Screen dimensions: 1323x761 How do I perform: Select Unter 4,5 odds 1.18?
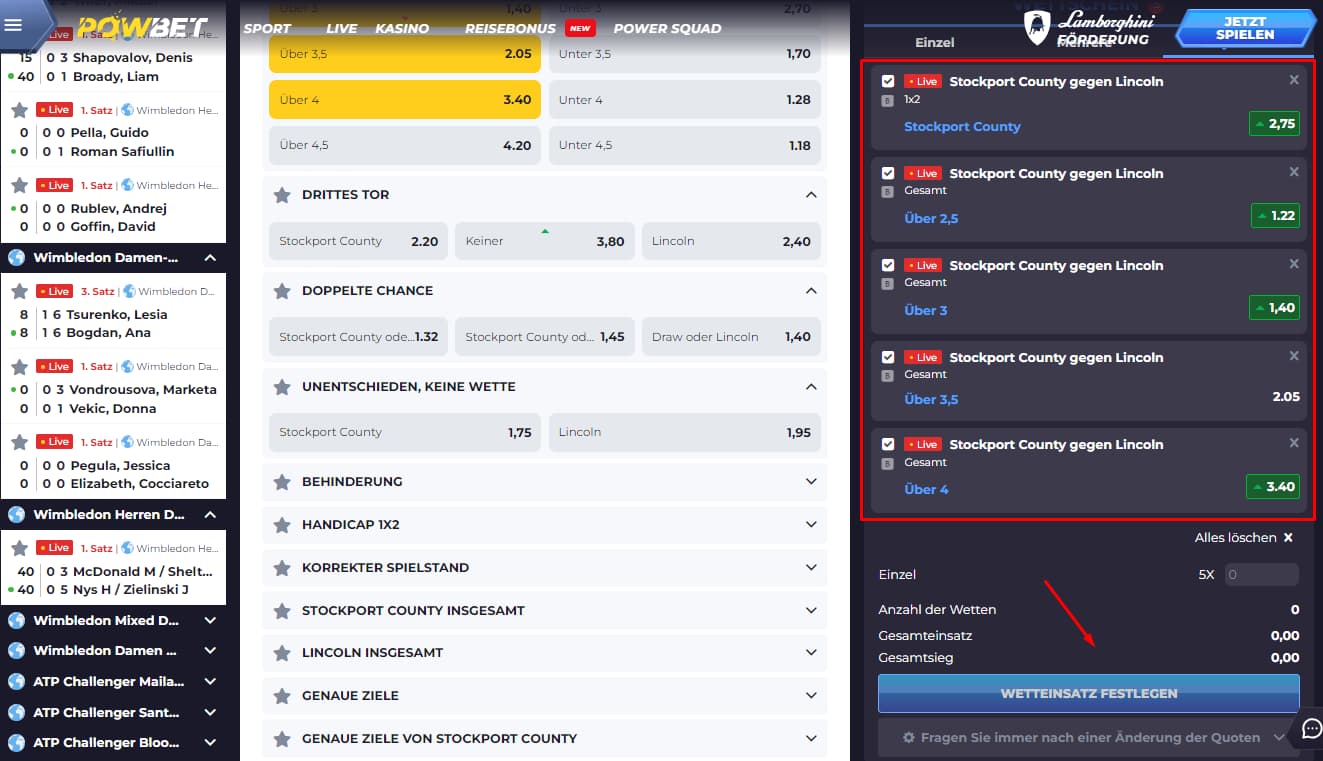click(685, 145)
